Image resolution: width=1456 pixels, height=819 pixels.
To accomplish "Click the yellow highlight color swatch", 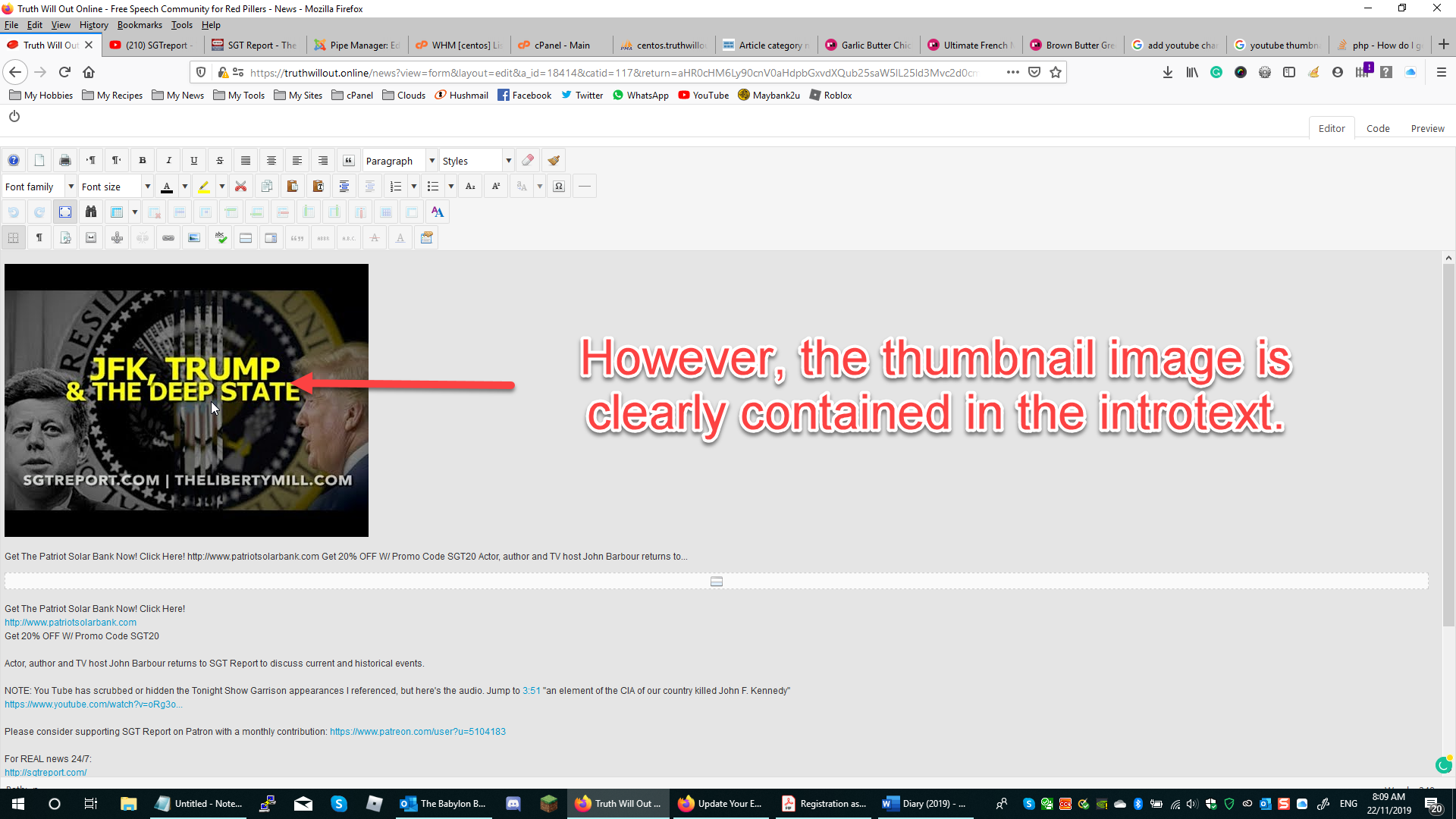I will (204, 187).
